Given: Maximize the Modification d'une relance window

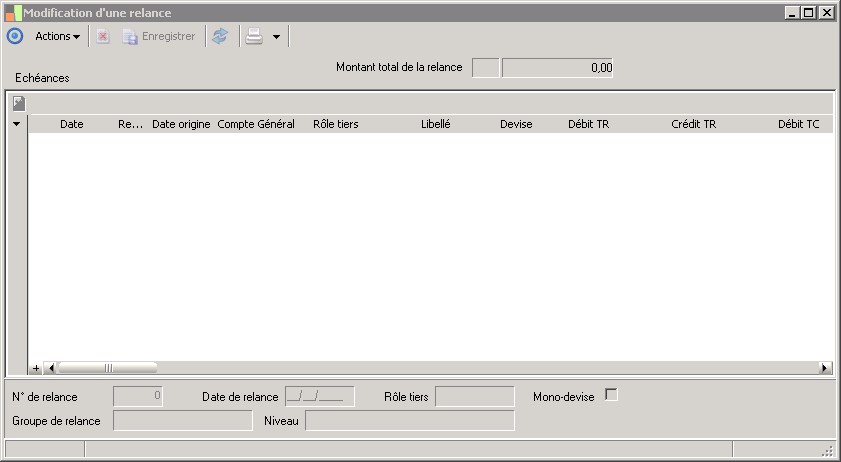Looking at the screenshot, I should tap(809, 13).
